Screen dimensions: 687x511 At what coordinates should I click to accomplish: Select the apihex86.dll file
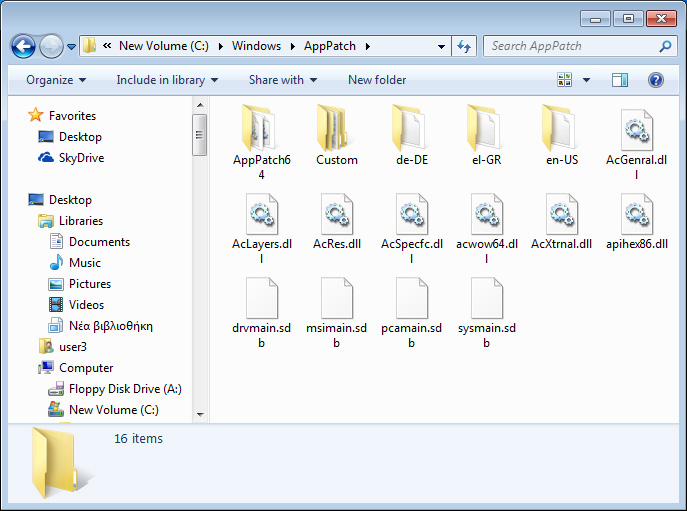point(637,221)
